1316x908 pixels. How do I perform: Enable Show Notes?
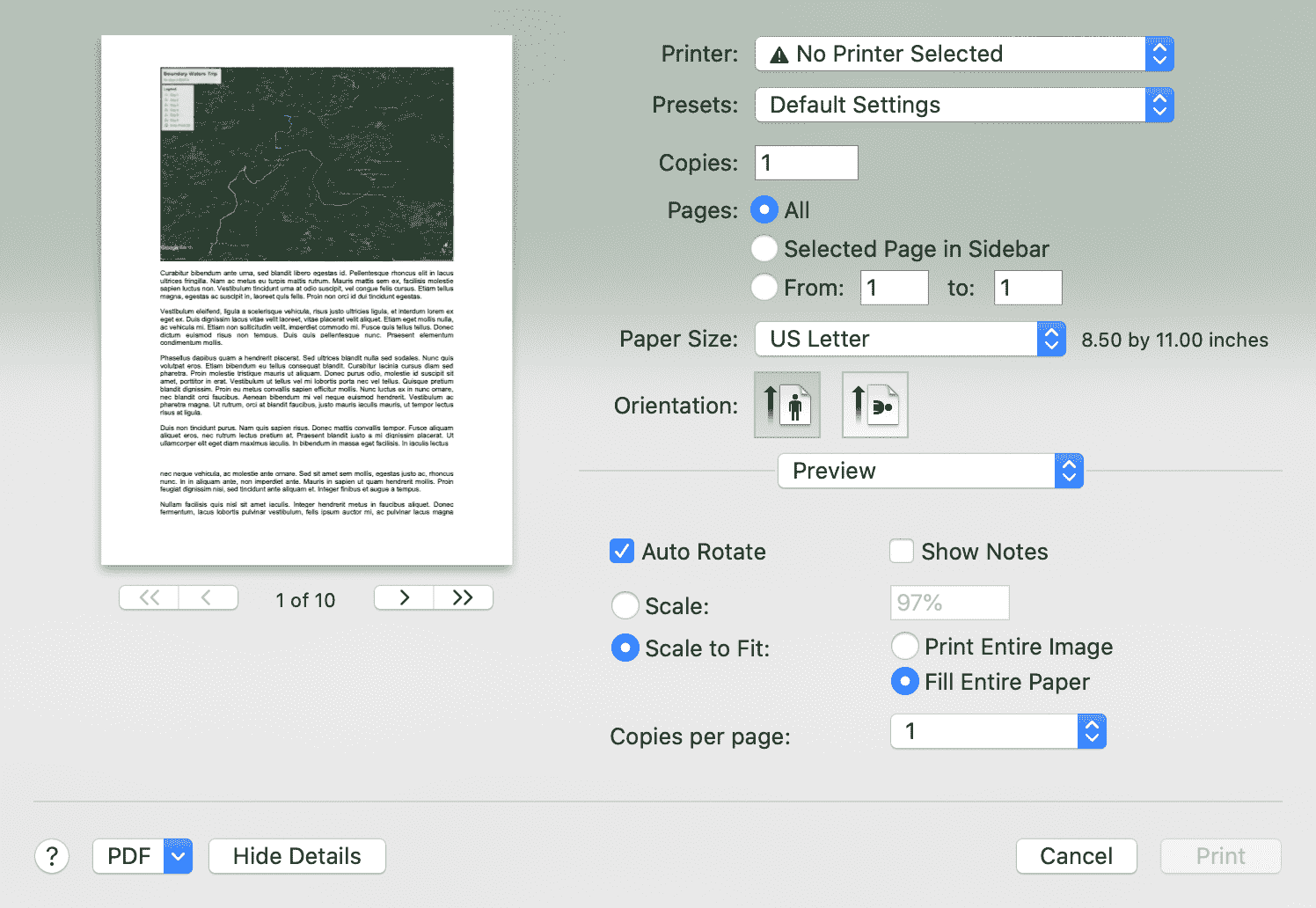click(901, 551)
